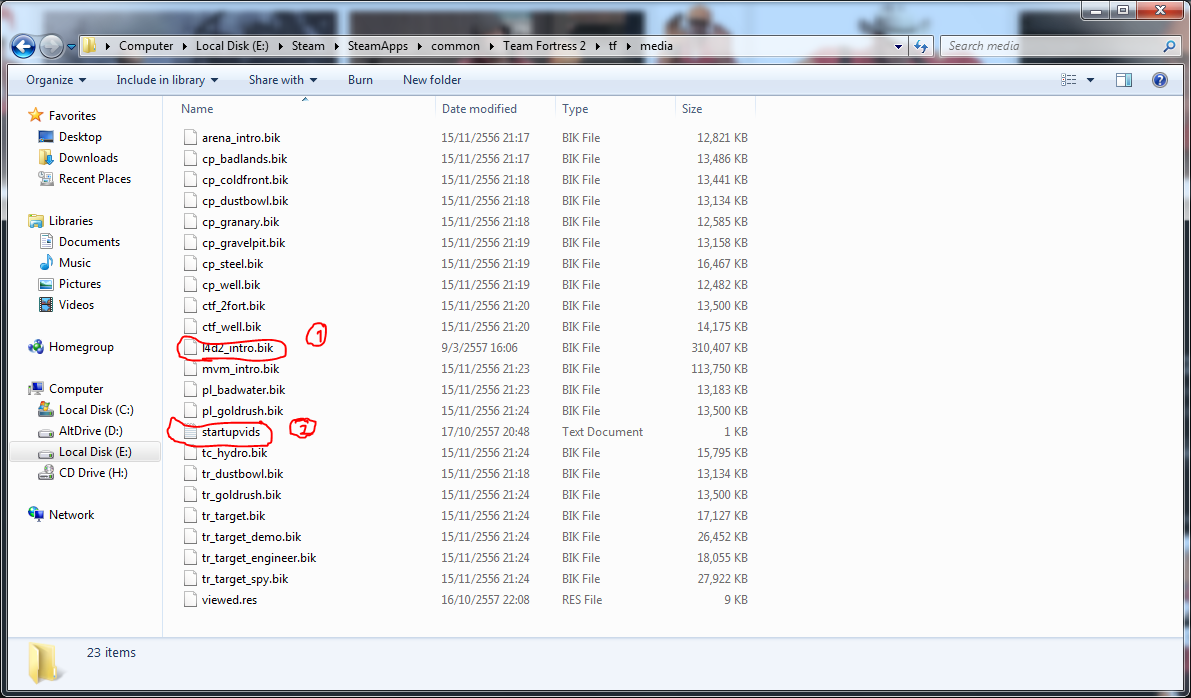Viewport: 1191px width, 698px height.
Task: Open recent locations dropdown arrow
Action: [x=71, y=46]
